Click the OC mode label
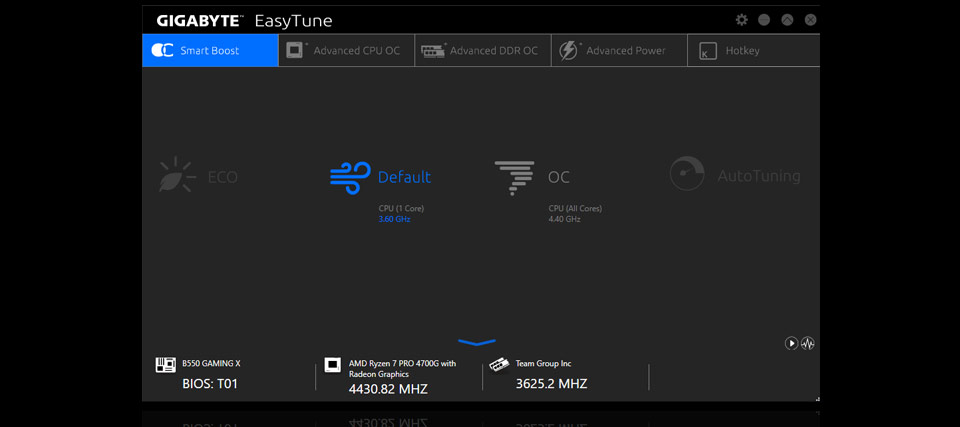The image size is (960, 427). point(559,178)
